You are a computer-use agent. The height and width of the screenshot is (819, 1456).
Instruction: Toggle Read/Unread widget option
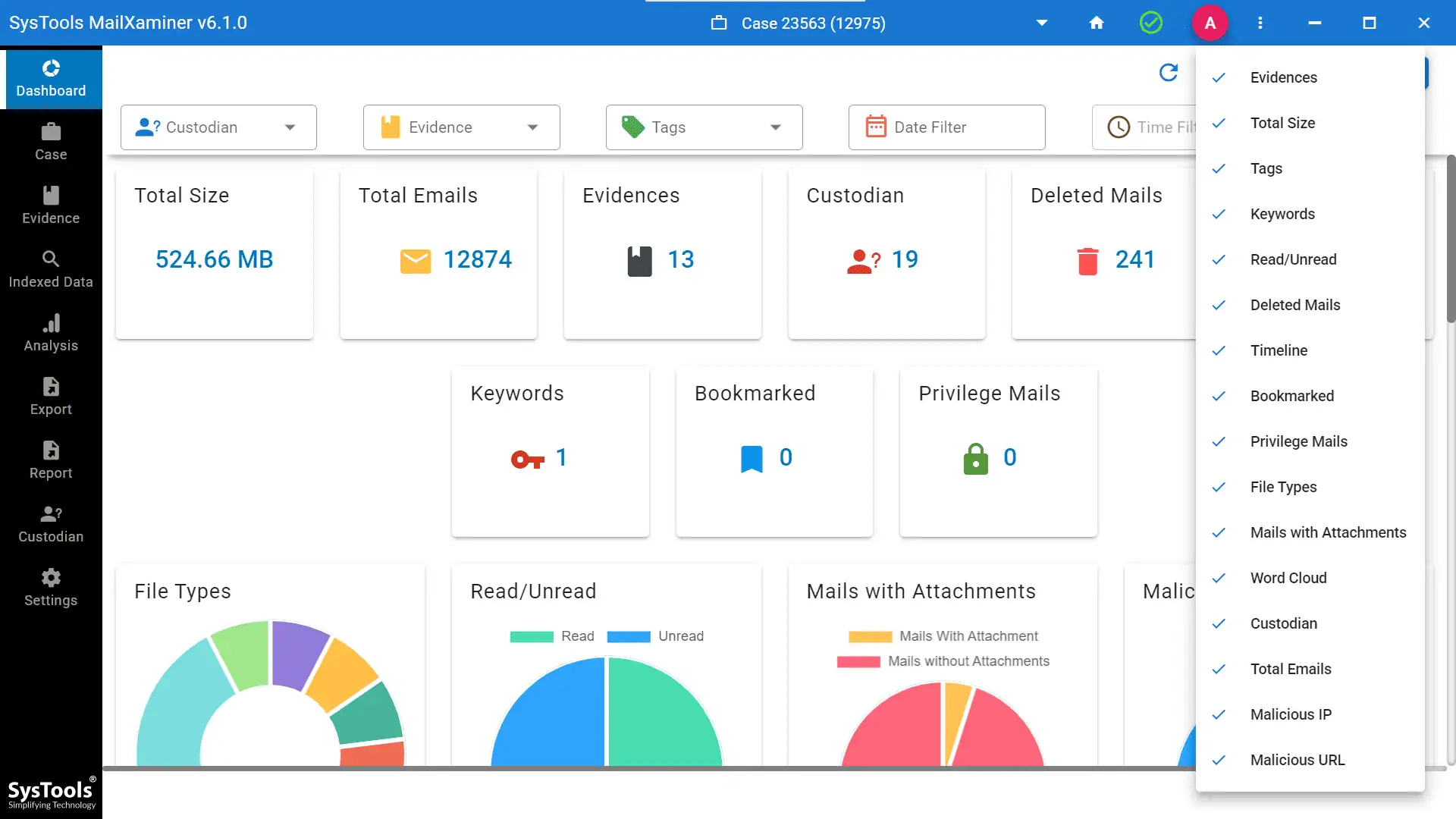click(1310, 259)
